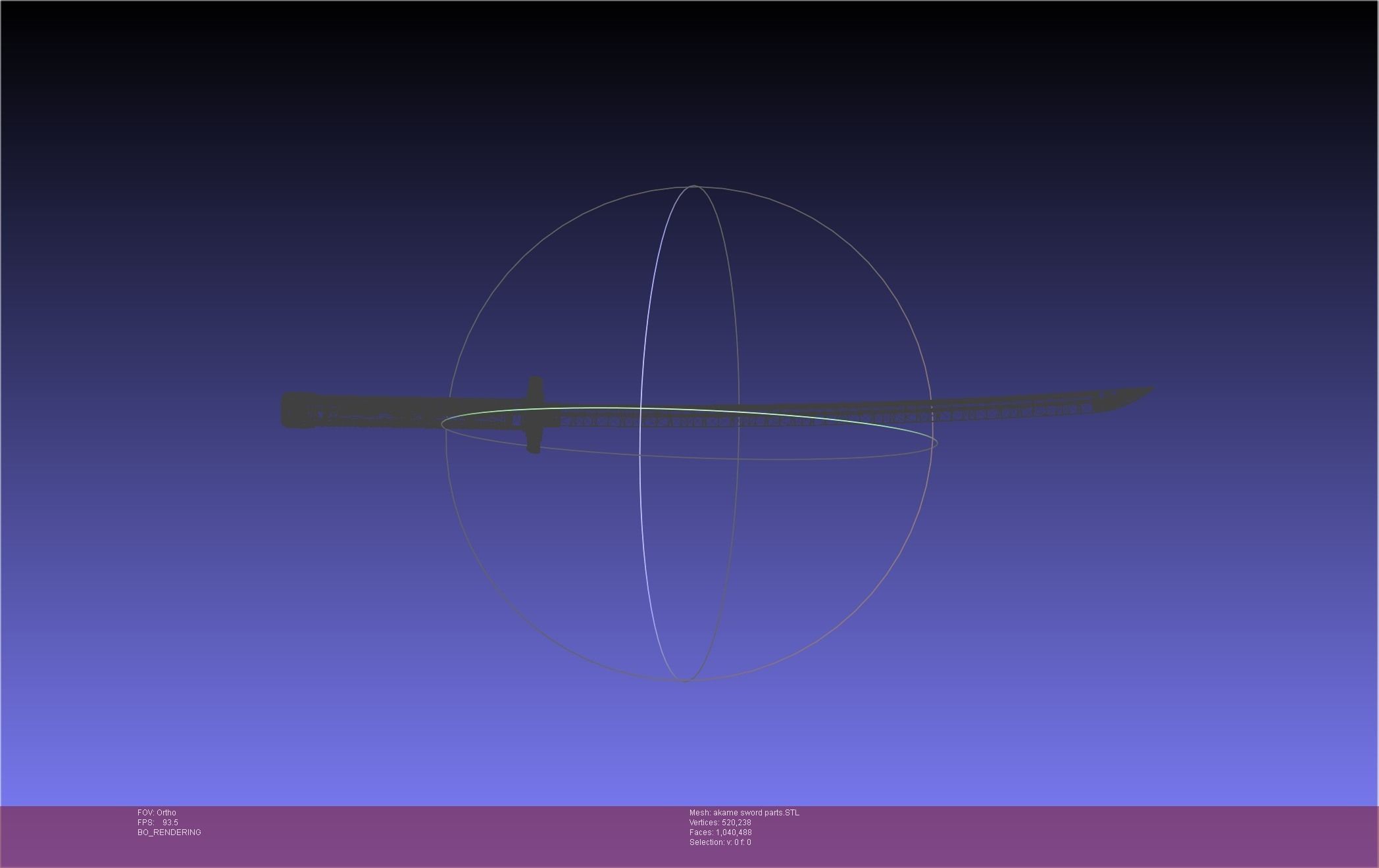
Task: Click the 'FOV: Ortho' status text
Action: click(157, 813)
